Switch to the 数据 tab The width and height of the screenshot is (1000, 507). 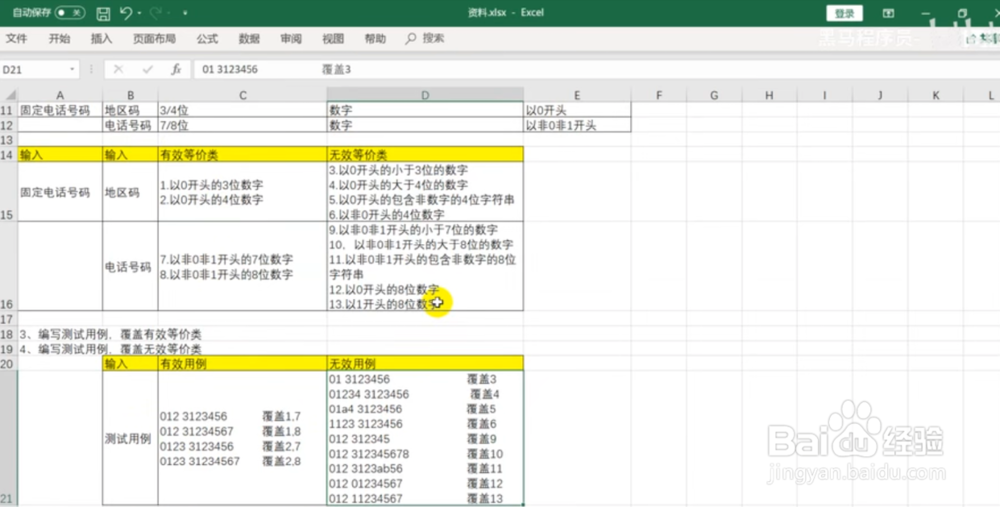pos(249,39)
